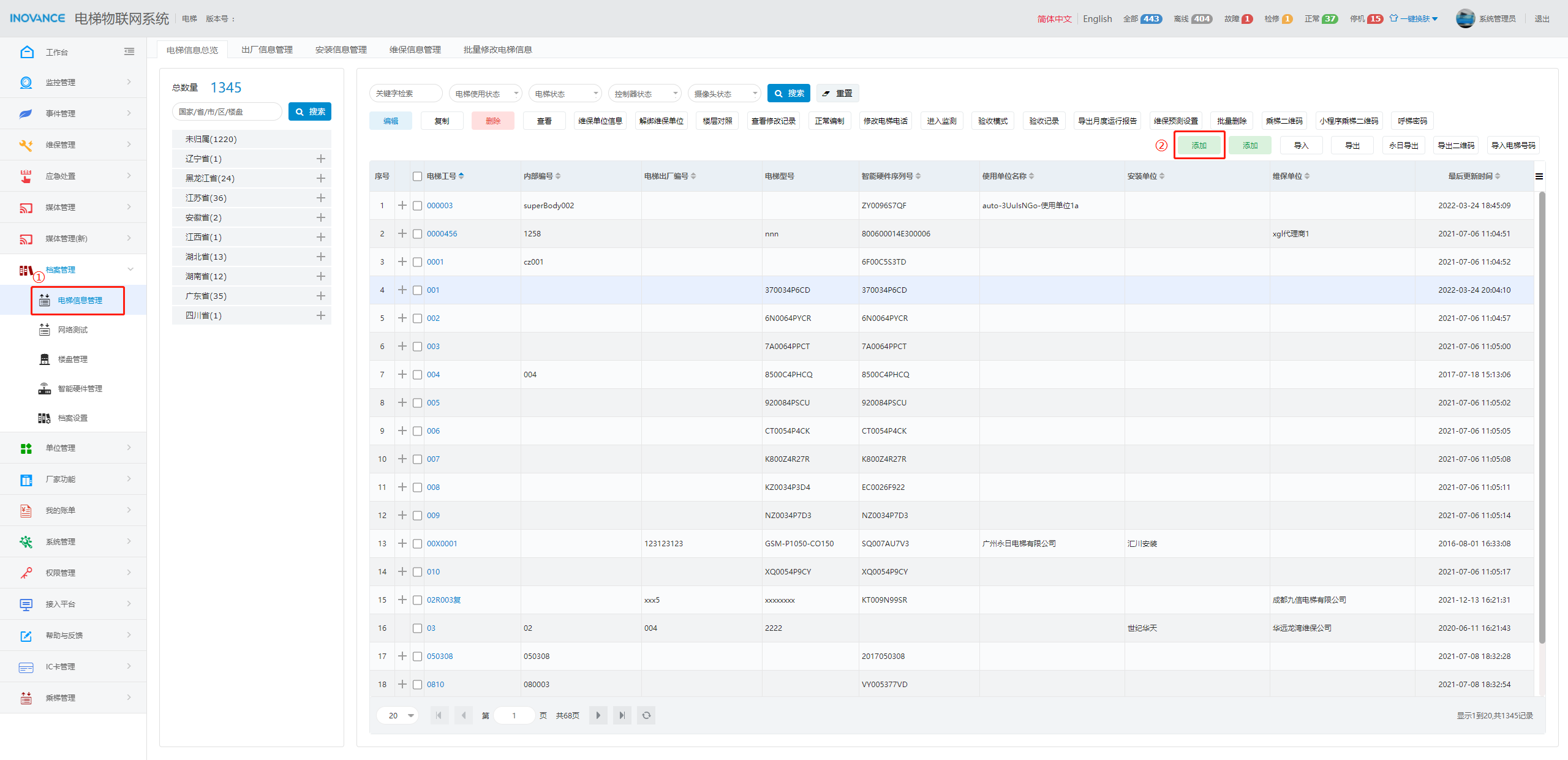Click the 系统管理 gear icon
The image size is (1568, 760).
[26, 541]
